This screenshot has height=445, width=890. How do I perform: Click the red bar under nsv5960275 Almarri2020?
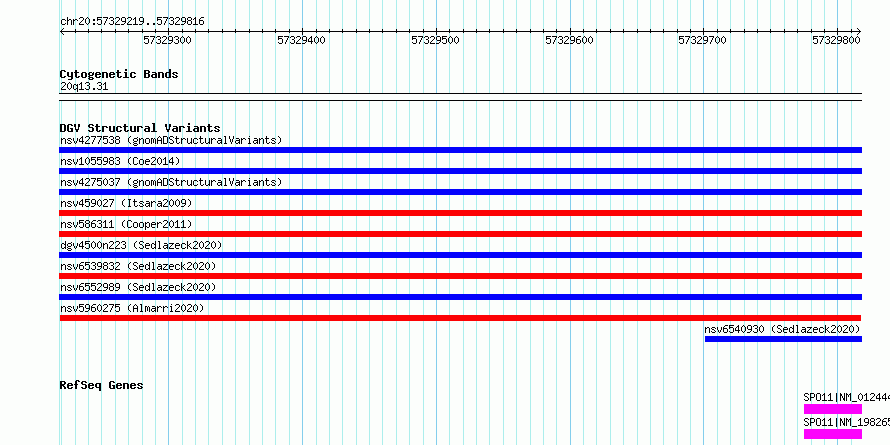coord(460,318)
